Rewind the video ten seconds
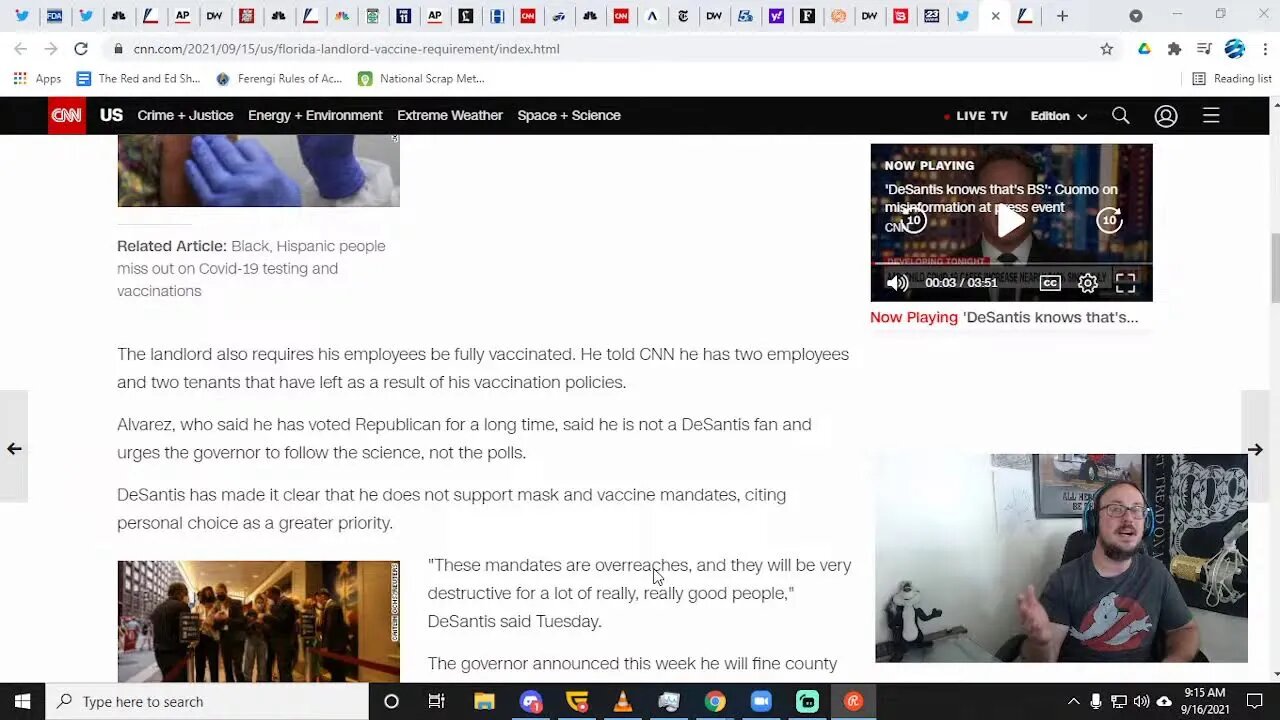This screenshot has width=1280, height=720. tap(913, 220)
